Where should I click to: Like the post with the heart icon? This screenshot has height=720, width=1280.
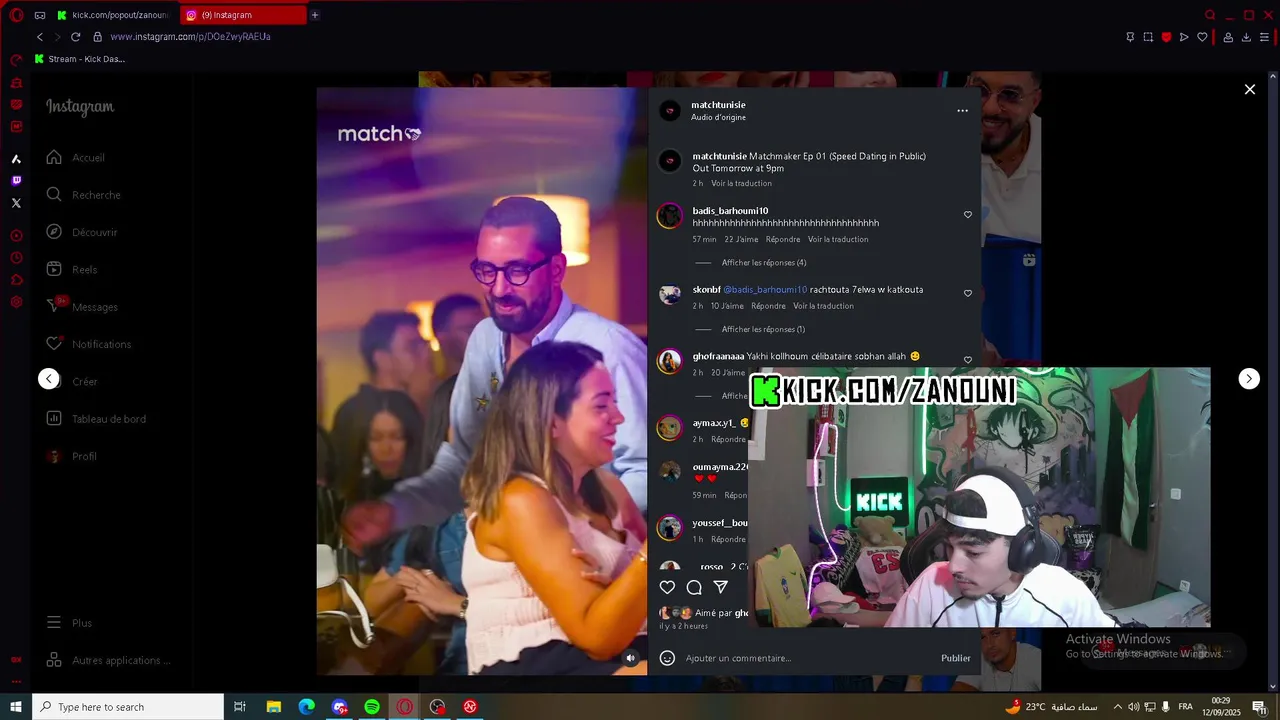pyautogui.click(x=667, y=588)
